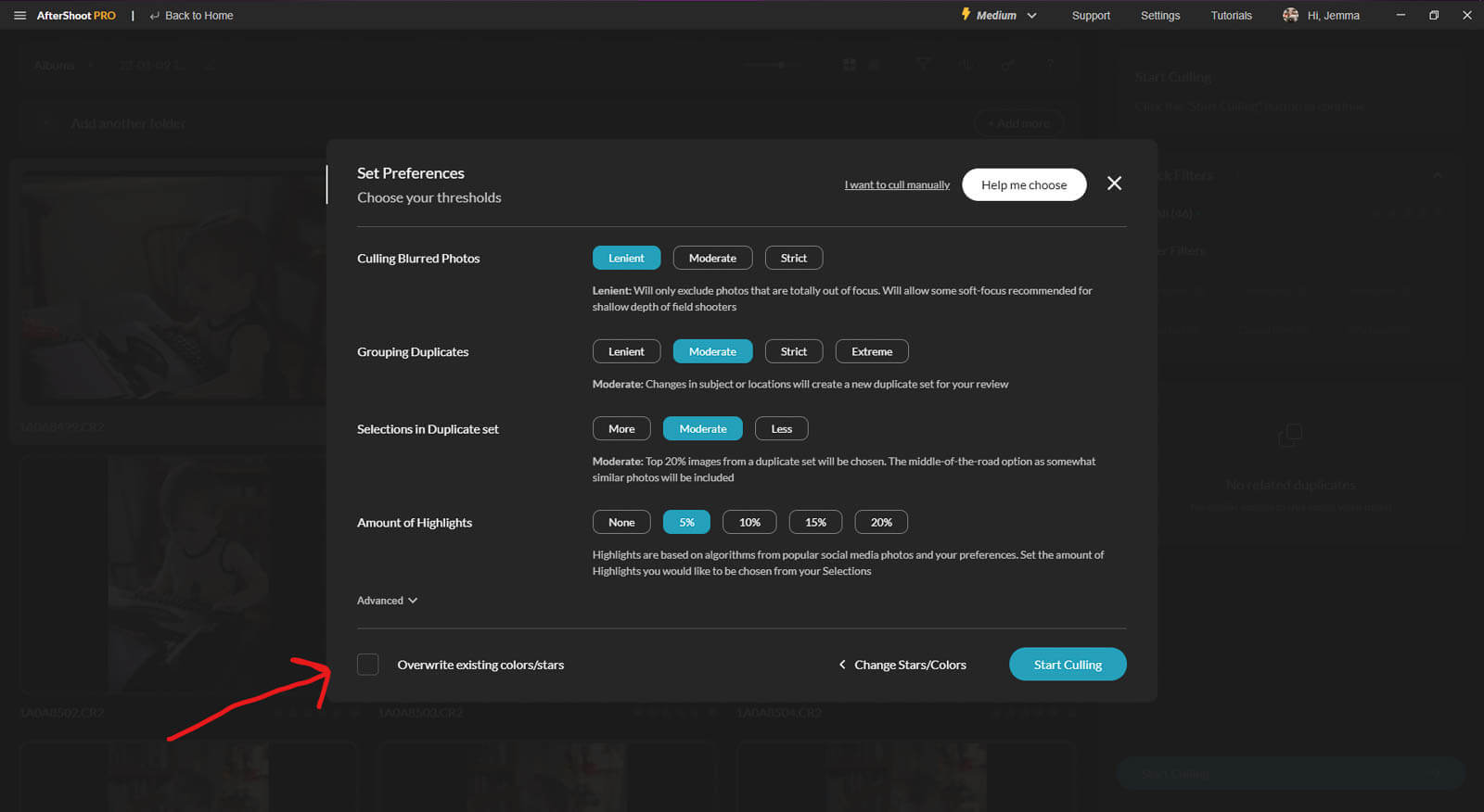Click the Back to Home arrow icon
This screenshot has height=812, width=1484.
[x=155, y=16]
